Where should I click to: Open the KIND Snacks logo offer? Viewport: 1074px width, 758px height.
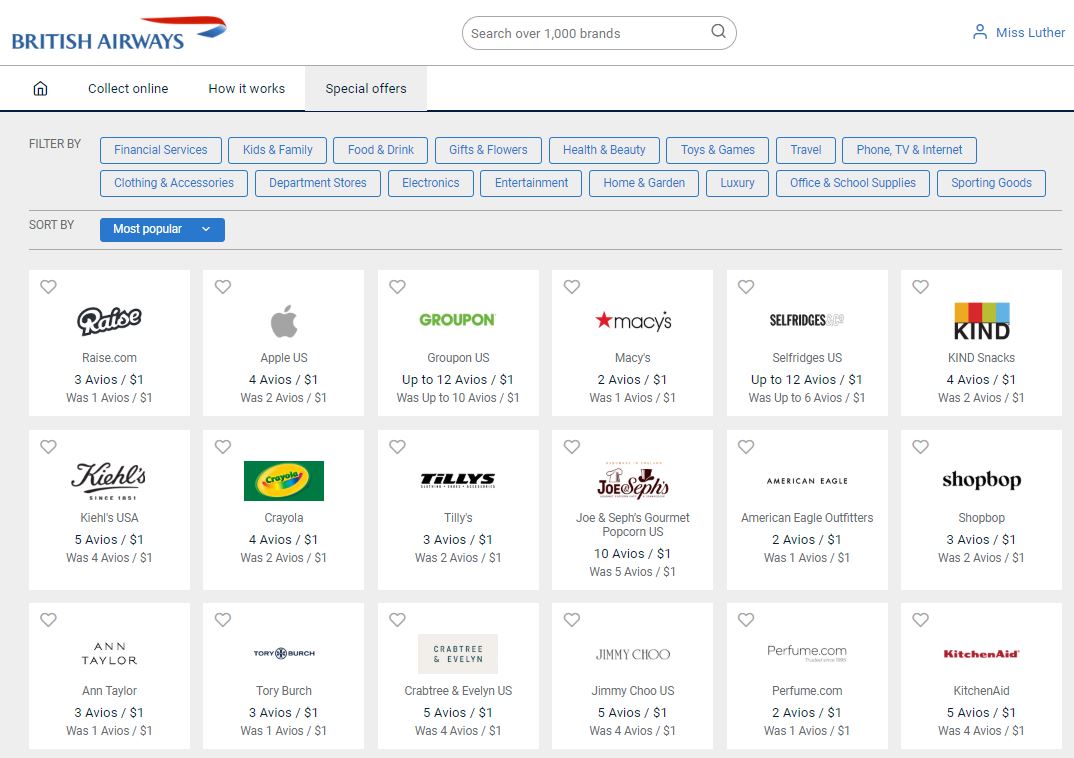click(x=982, y=321)
